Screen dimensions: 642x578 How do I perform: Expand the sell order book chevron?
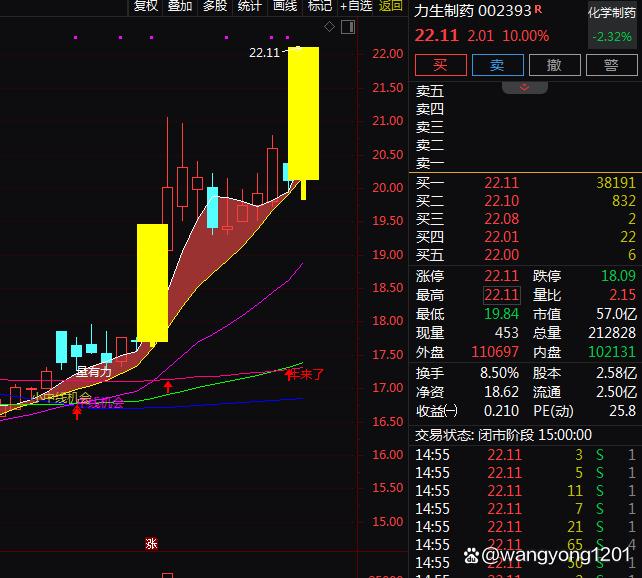click(525, 88)
